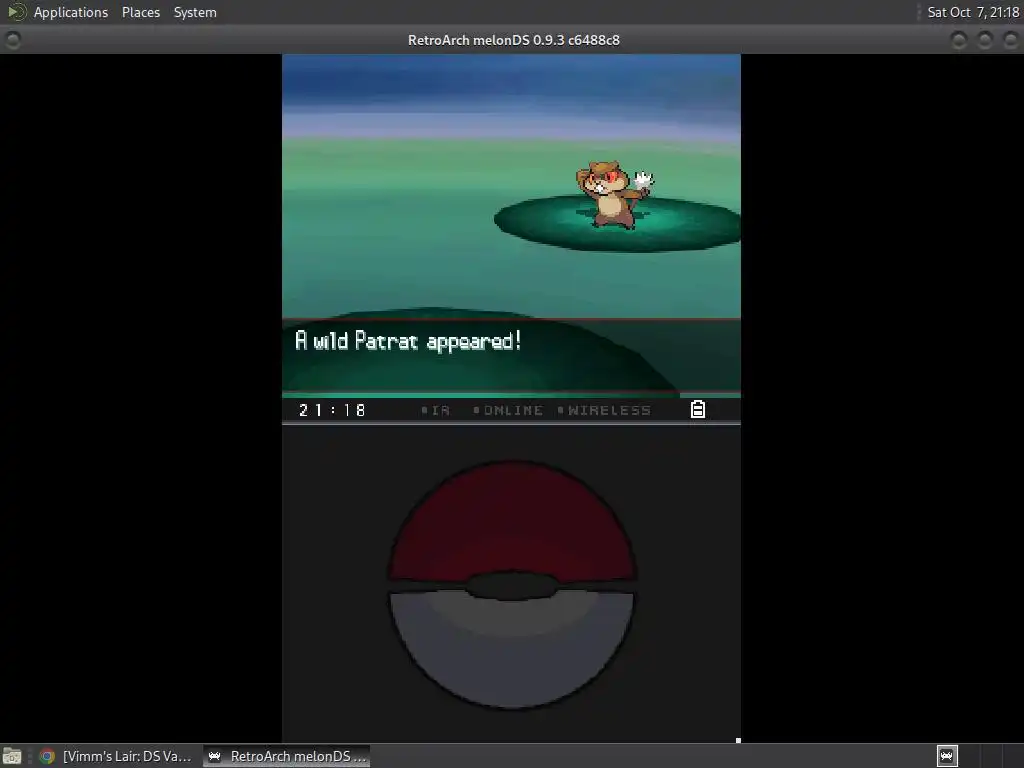Click the Poké Ball center button
This screenshot has width=1024, height=768.
coord(511,586)
